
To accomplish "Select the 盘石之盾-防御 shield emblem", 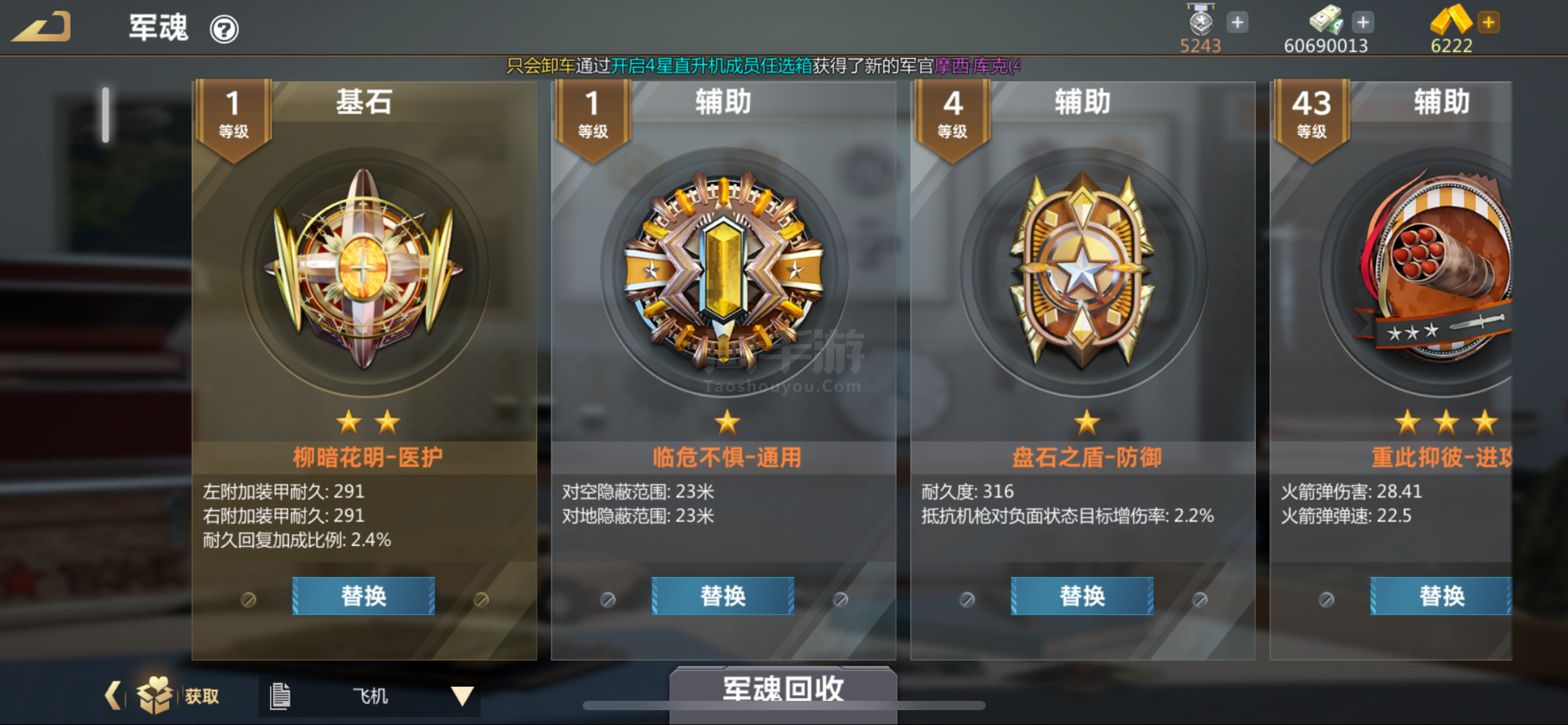I will coord(1082,270).
